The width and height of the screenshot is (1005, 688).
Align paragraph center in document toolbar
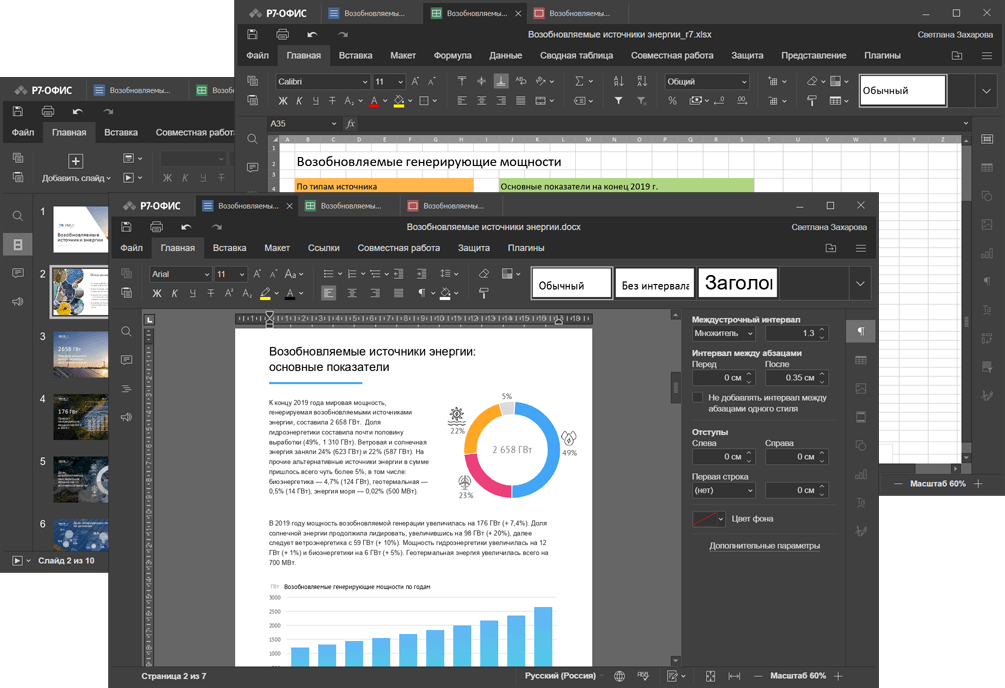coord(352,294)
